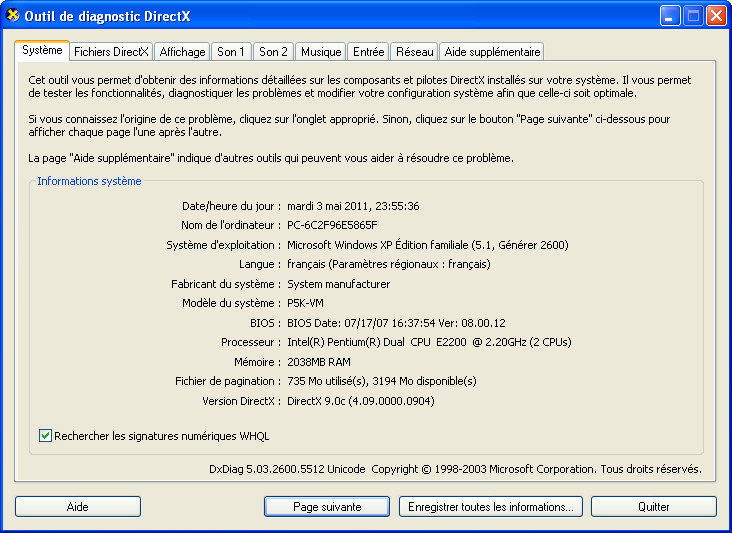Toggle the WHQL digital signatures checkbox
The image size is (732, 533).
pyautogui.click(x=45, y=436)
